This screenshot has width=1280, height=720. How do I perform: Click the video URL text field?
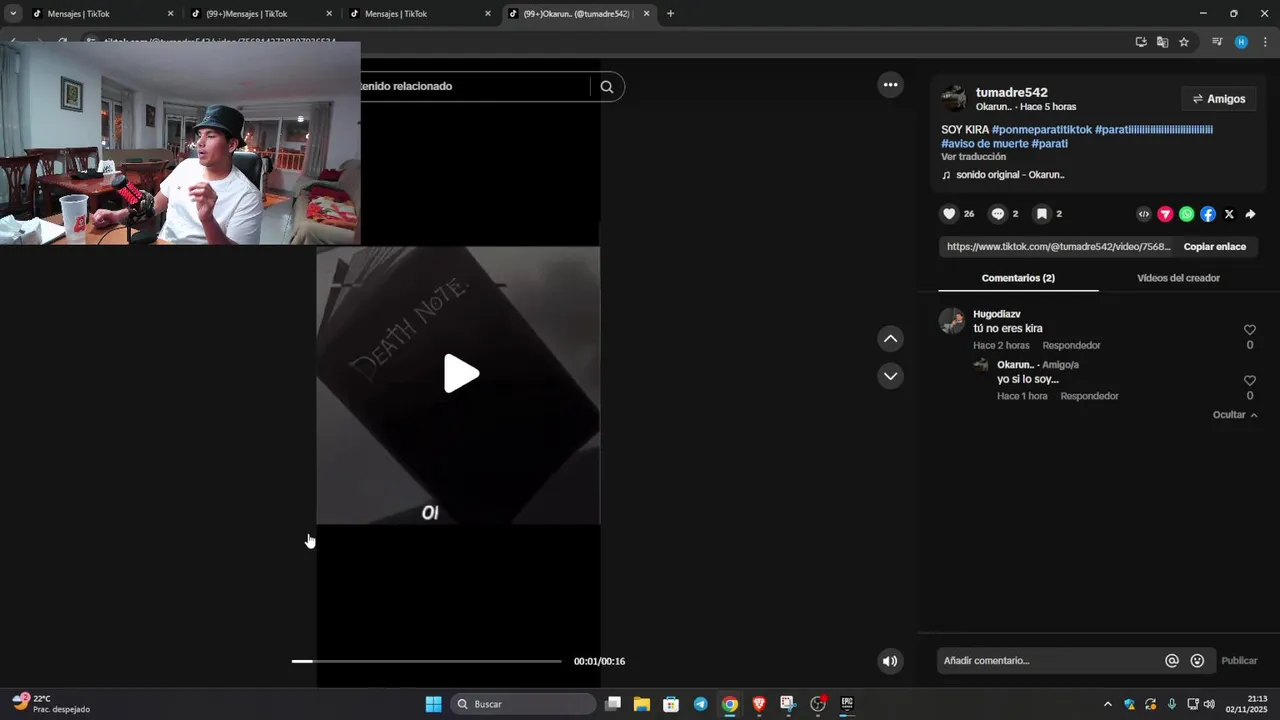pos(1058,247)
